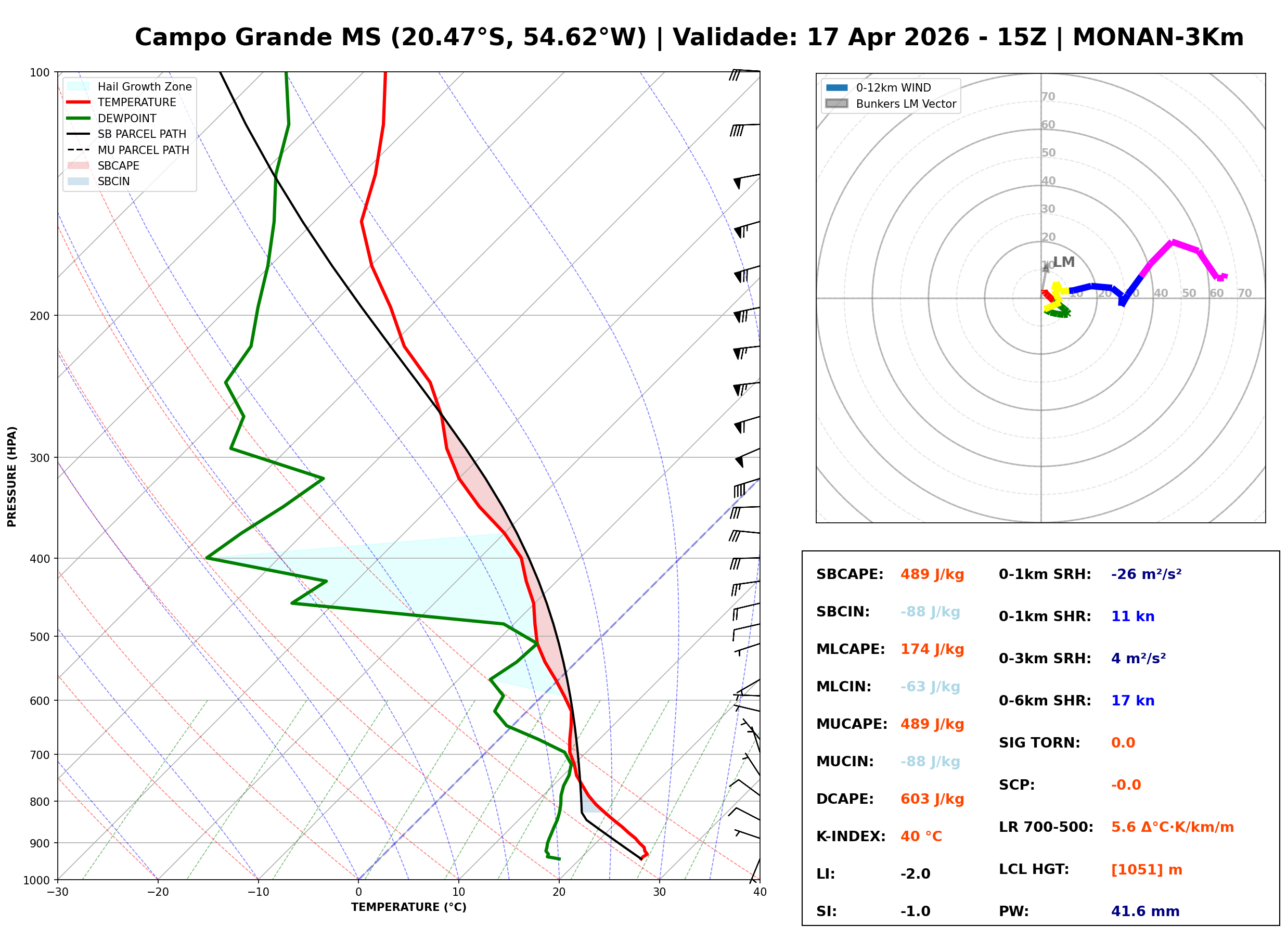Click the gray Bunkers LM Vector legend patch
1287x952 pixels.
pos(837,104)
